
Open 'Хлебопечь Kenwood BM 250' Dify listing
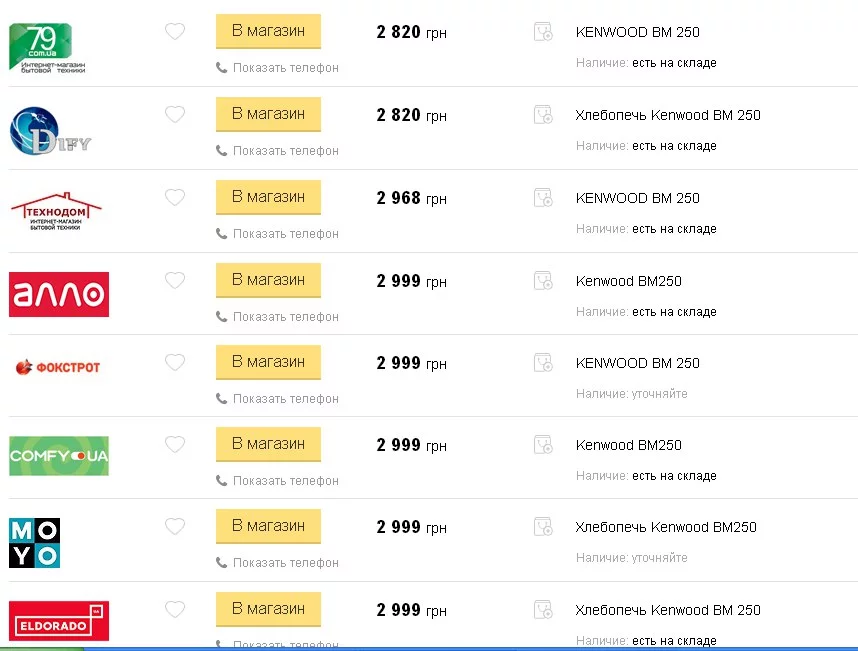pos(668,115)
